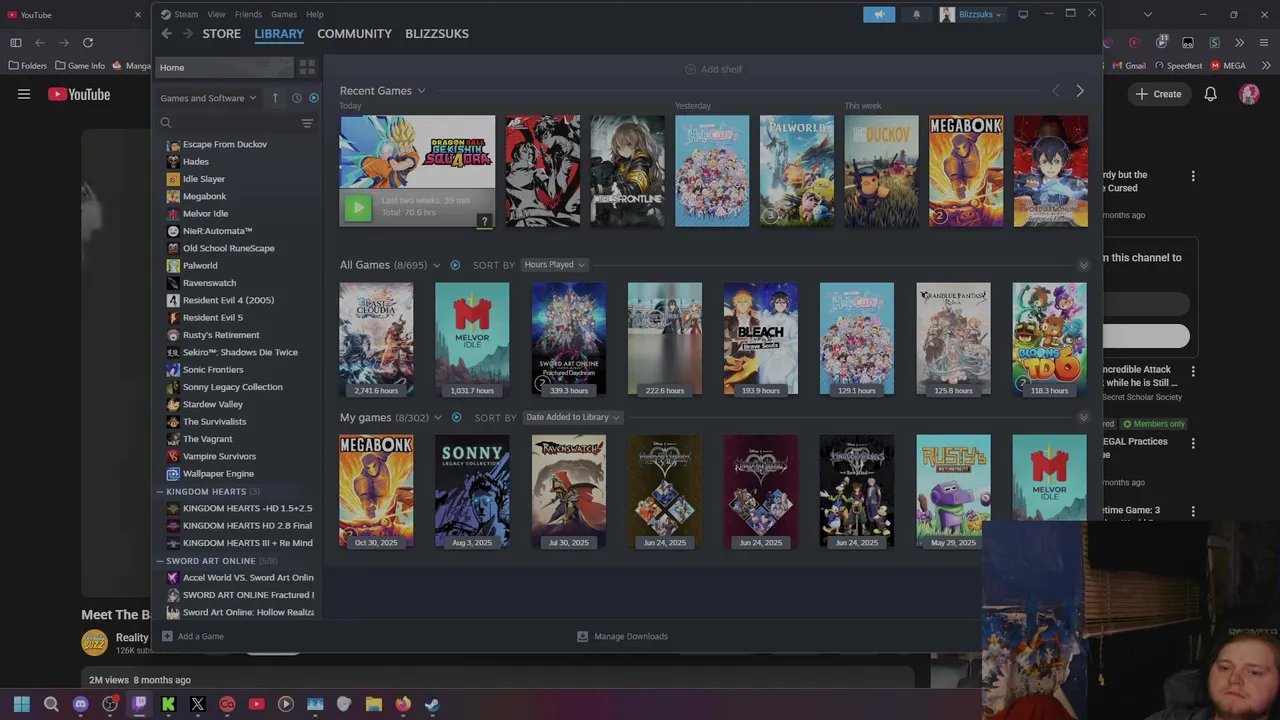1280x720 pixels.
Task: Play the Dragon Ball Gekishin Squadra game
Action: [x=357, y=207]
